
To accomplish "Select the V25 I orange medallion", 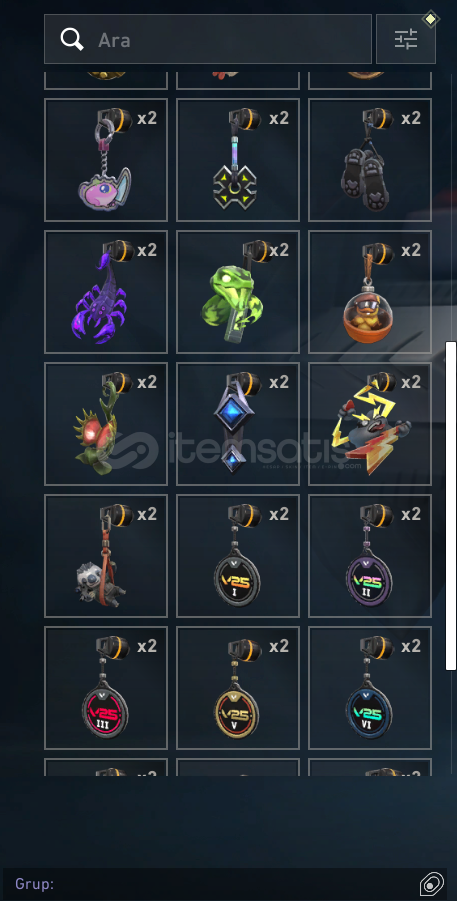I will click(x=238, y=556).
